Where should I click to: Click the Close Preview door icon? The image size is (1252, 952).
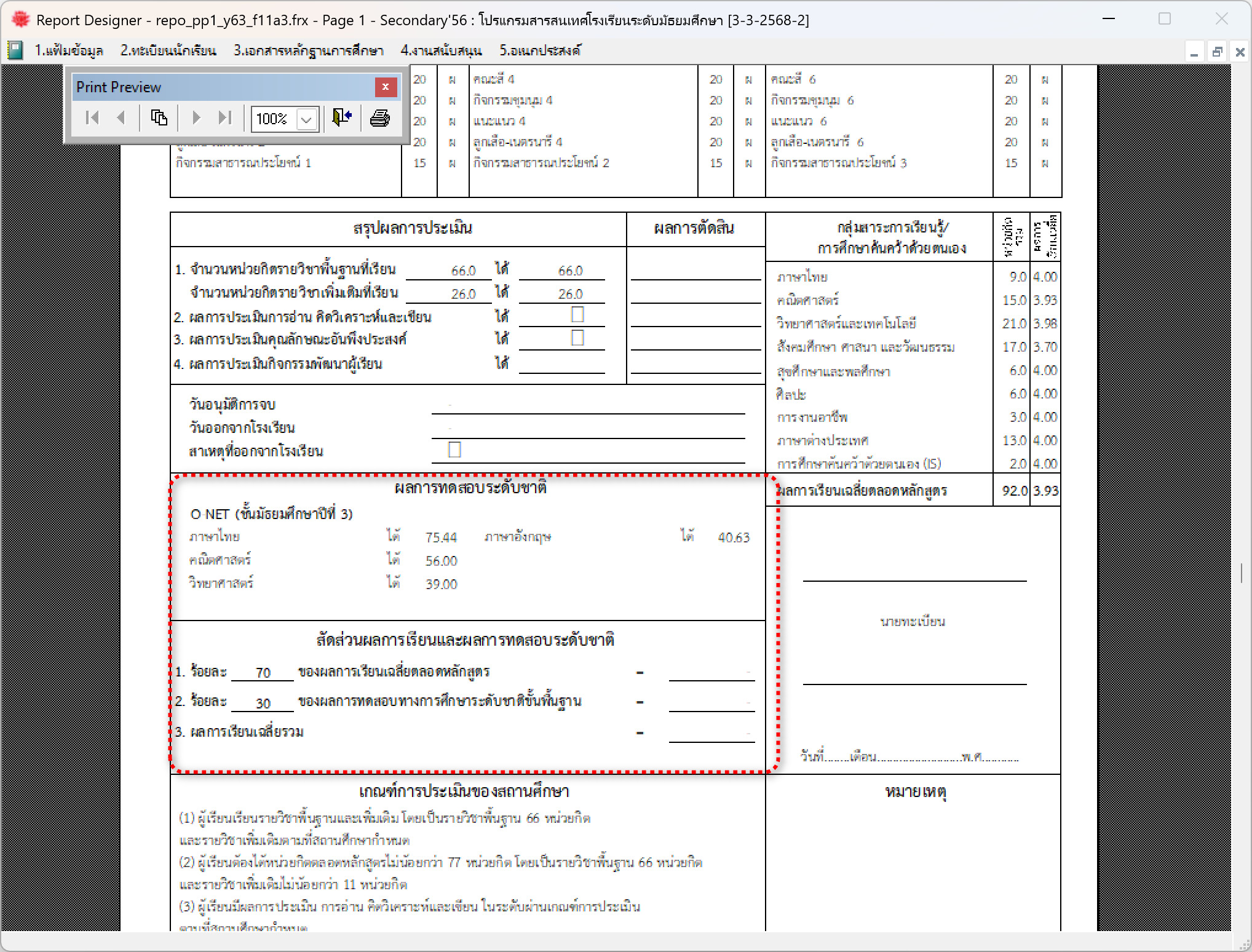341,117
